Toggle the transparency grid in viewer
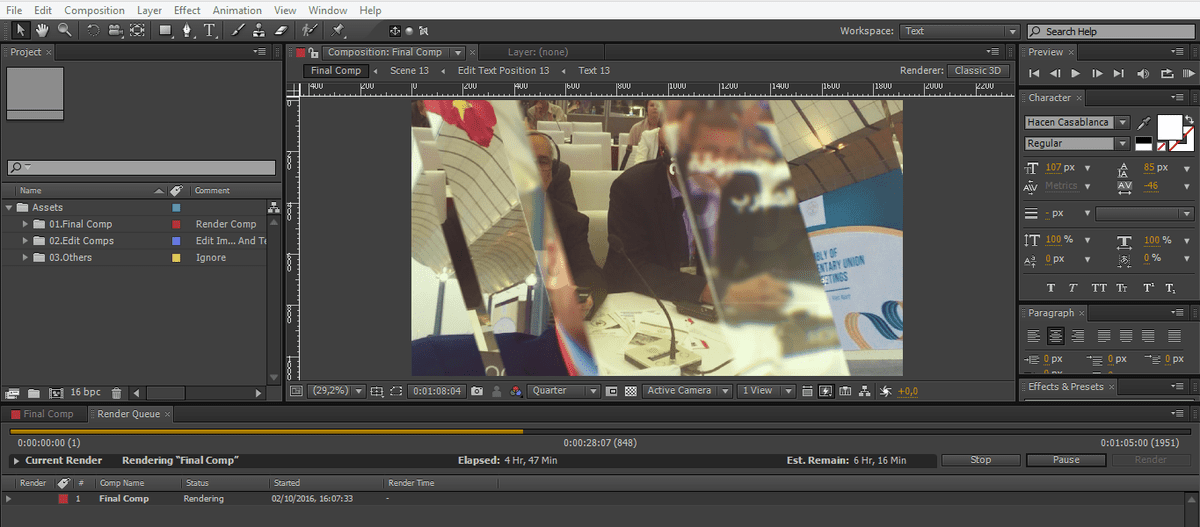Screen dimensions: 1200x527 [x=630, y=391]
